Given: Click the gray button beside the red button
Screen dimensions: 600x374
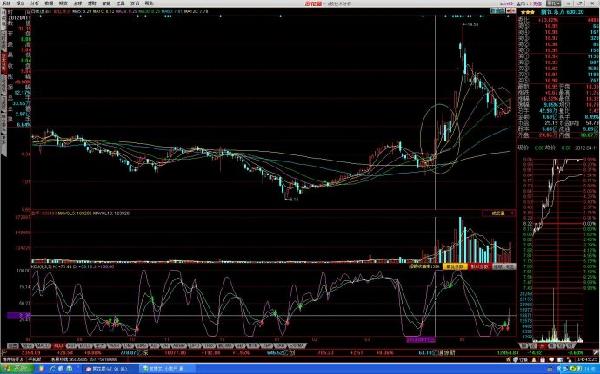Looking at the screenshot, I should click(504, 266).
